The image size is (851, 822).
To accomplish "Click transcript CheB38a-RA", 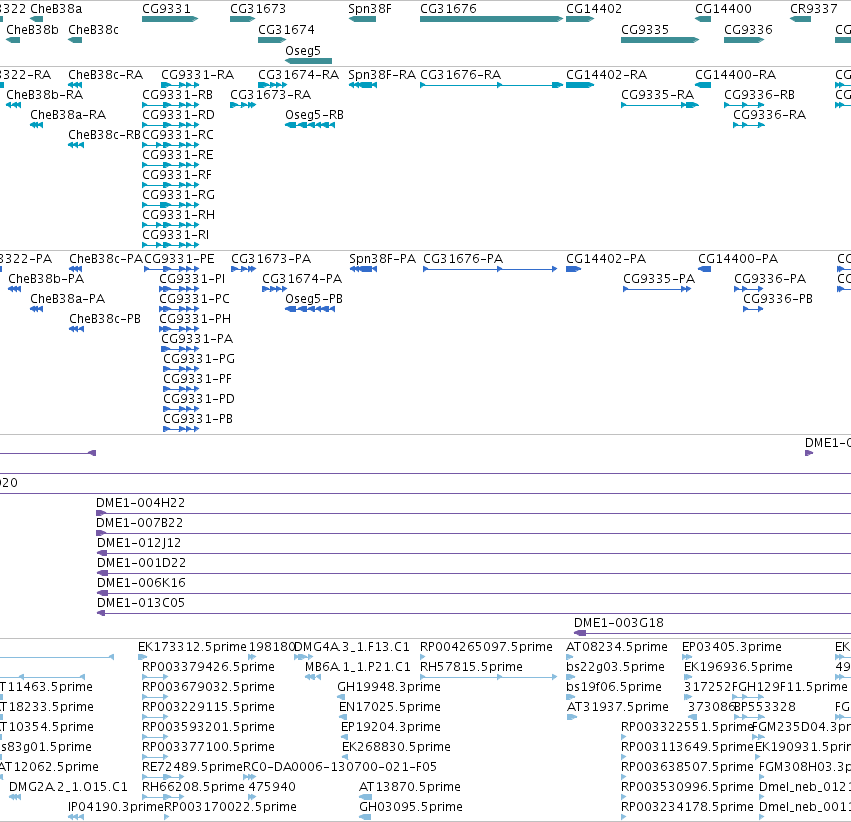I will point(68,114).
